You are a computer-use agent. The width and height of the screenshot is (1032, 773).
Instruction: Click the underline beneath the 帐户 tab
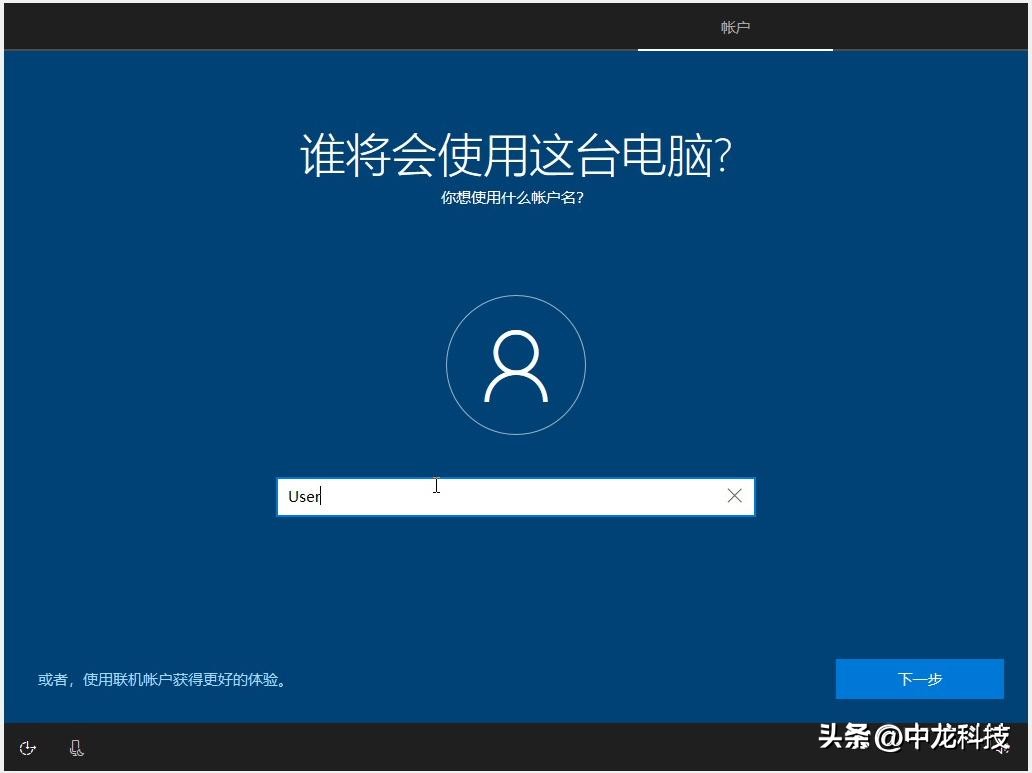click(x=735, y=51)
